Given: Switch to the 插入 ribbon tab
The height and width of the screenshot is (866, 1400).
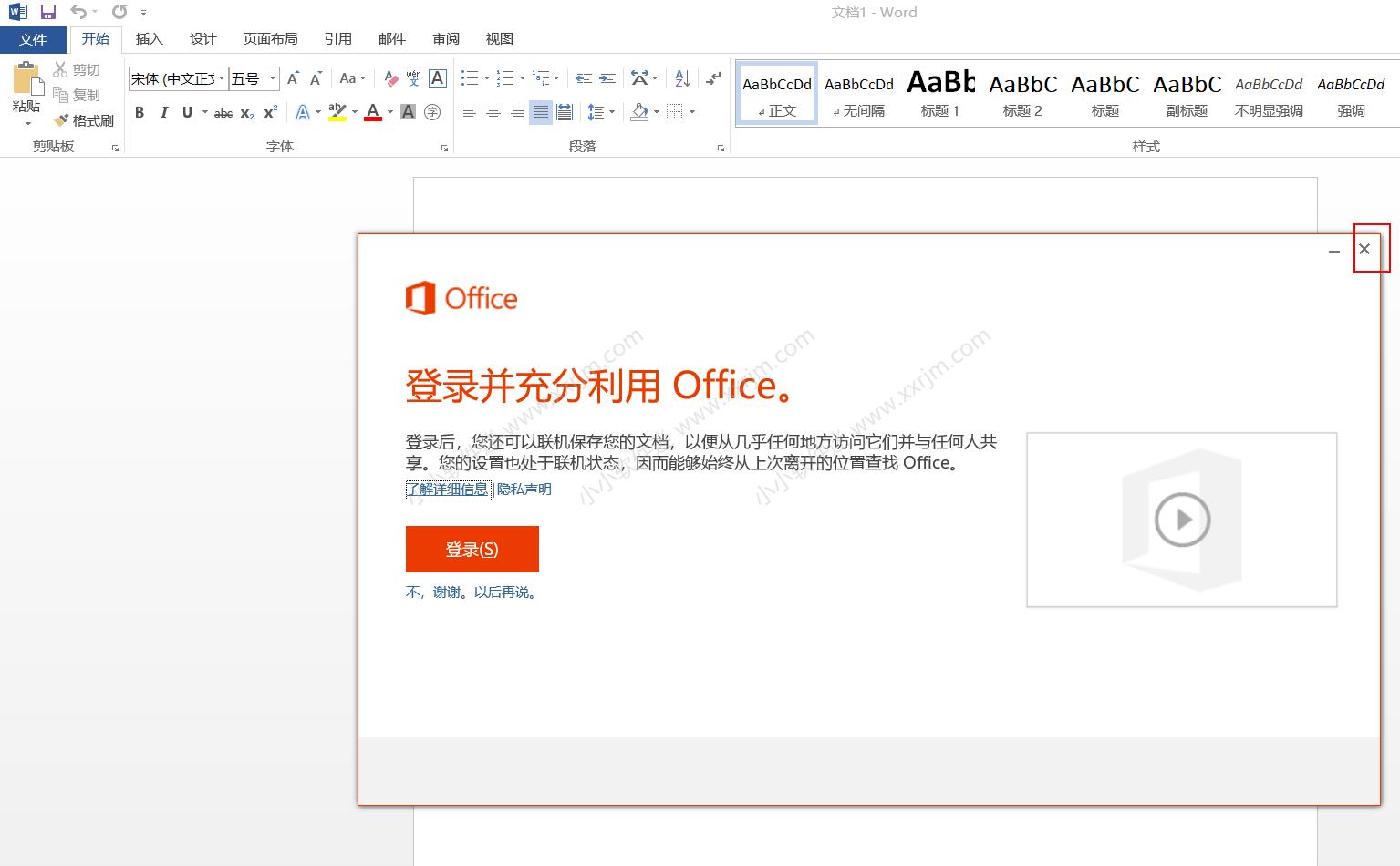Looking at the screenshot, I should pyautogui.click(x=149, y=38).
